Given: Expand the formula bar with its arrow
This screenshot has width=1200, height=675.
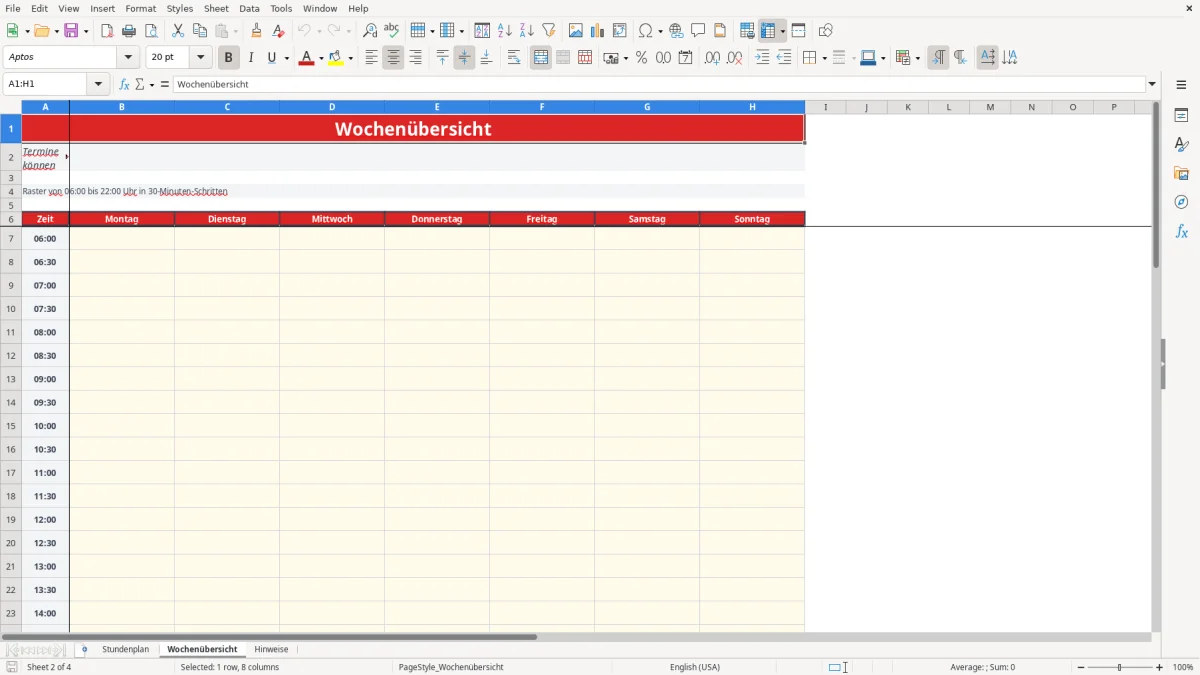Looking at the screenshot, I should 1152,85.
